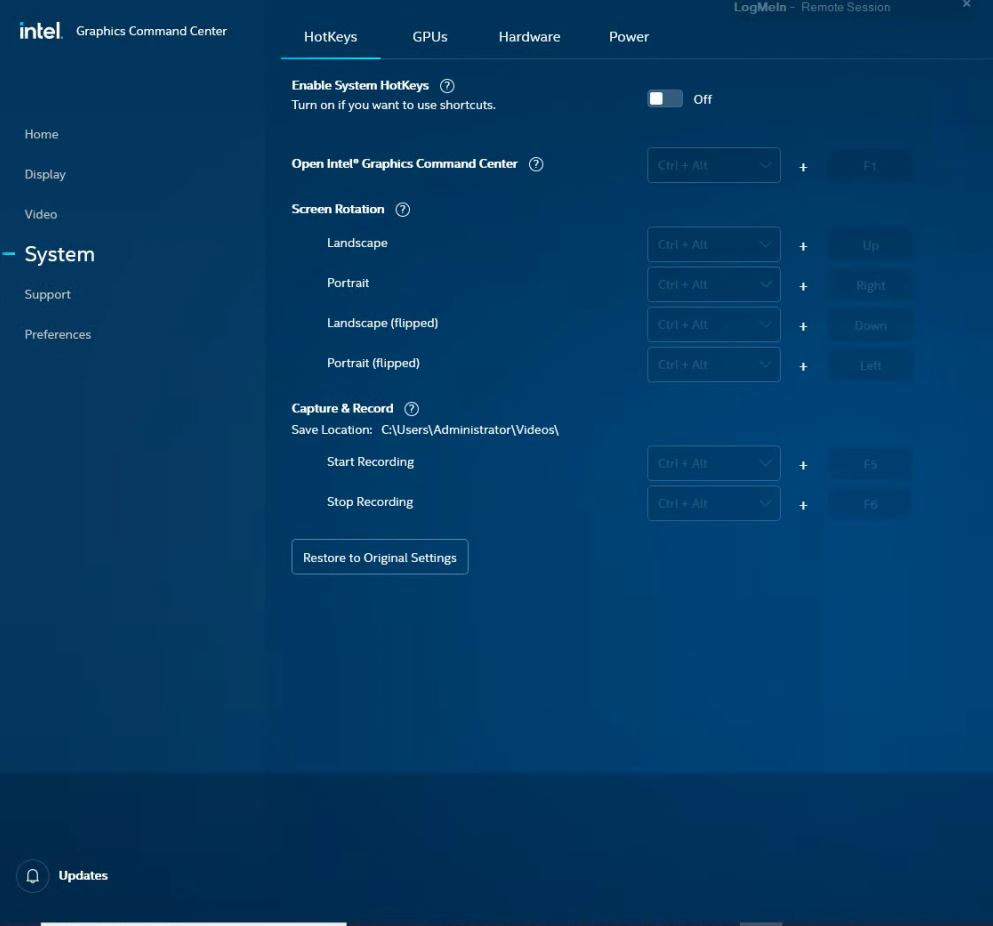Click the Left key field for Portrait (flipped)
993x926 pixels.
870,365
